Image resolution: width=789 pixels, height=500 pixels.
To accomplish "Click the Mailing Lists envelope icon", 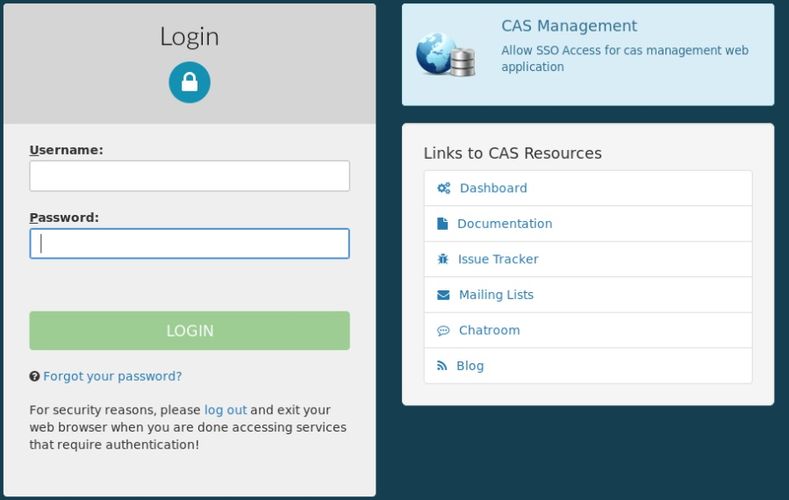I will [443, 295].
